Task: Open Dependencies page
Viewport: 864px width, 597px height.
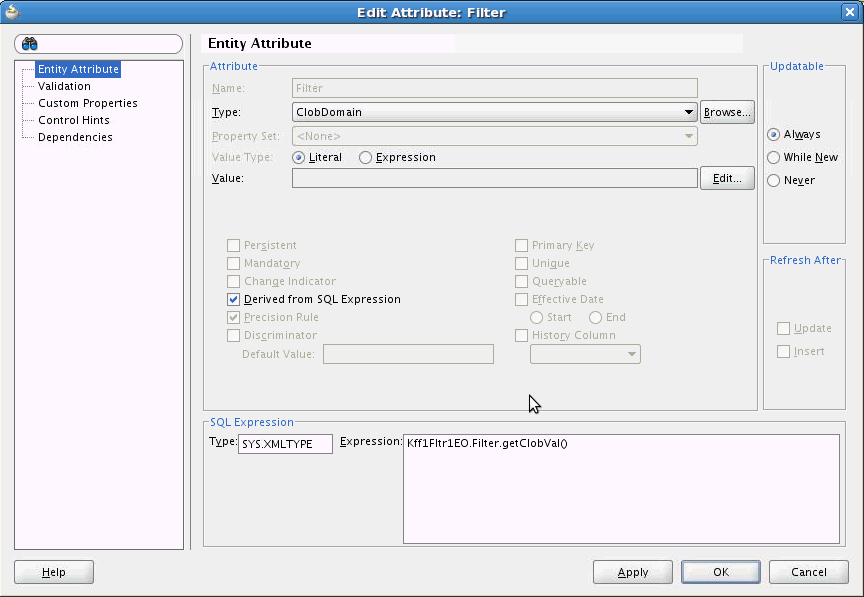Action: 75,137
